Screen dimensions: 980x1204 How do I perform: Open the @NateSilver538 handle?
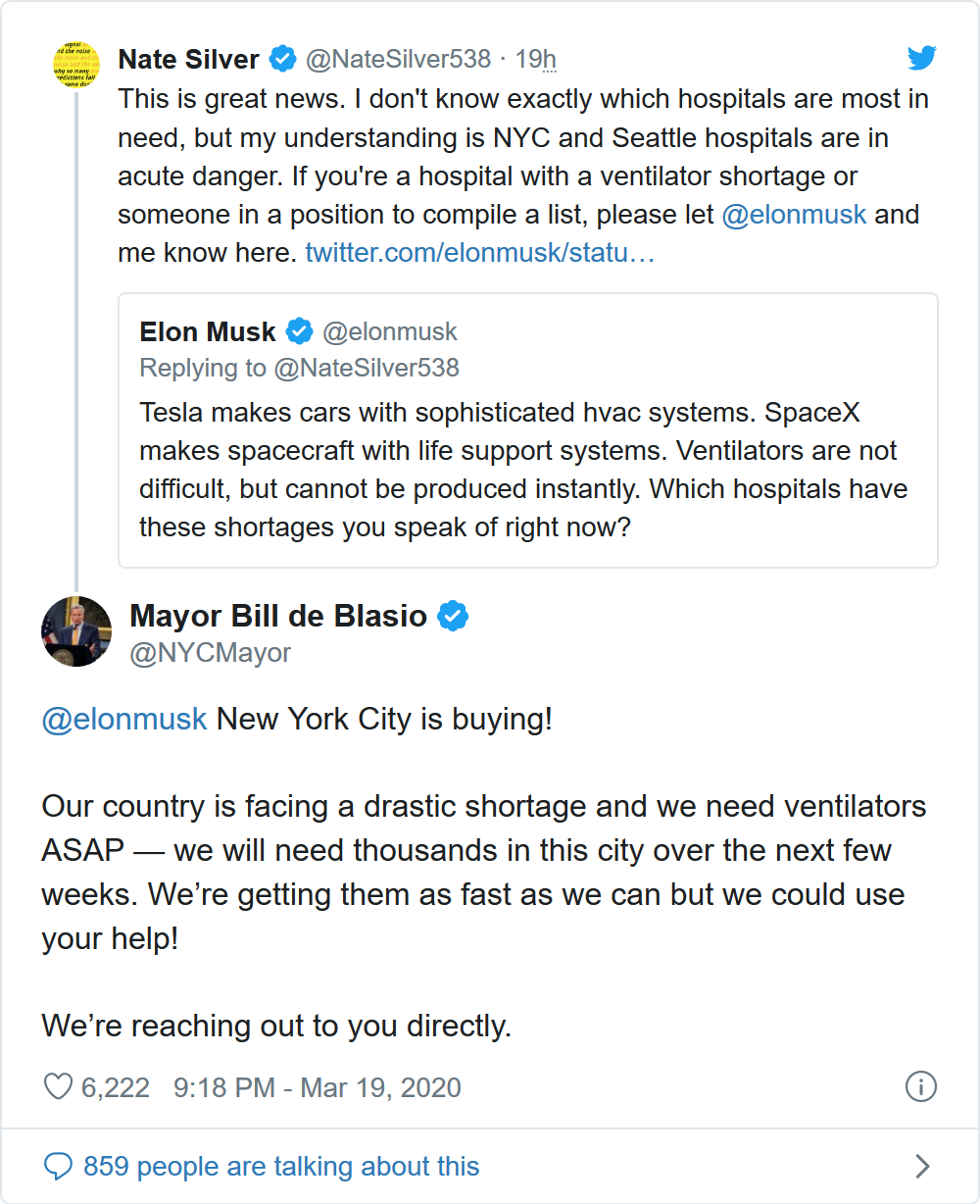[398, 59]
